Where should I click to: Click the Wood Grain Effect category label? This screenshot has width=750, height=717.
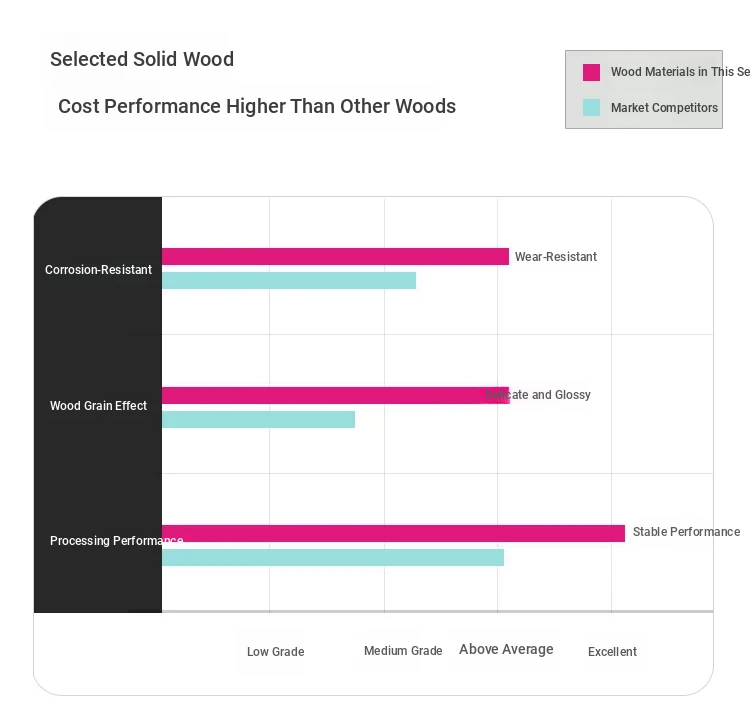98,406
